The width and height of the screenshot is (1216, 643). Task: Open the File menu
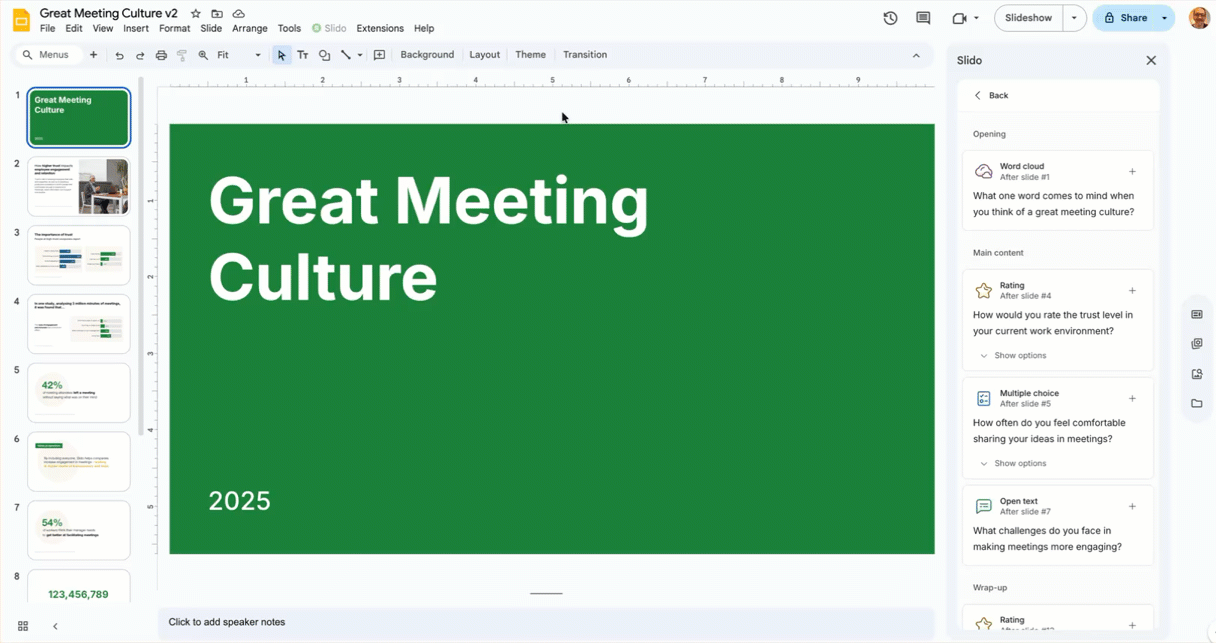47,29
